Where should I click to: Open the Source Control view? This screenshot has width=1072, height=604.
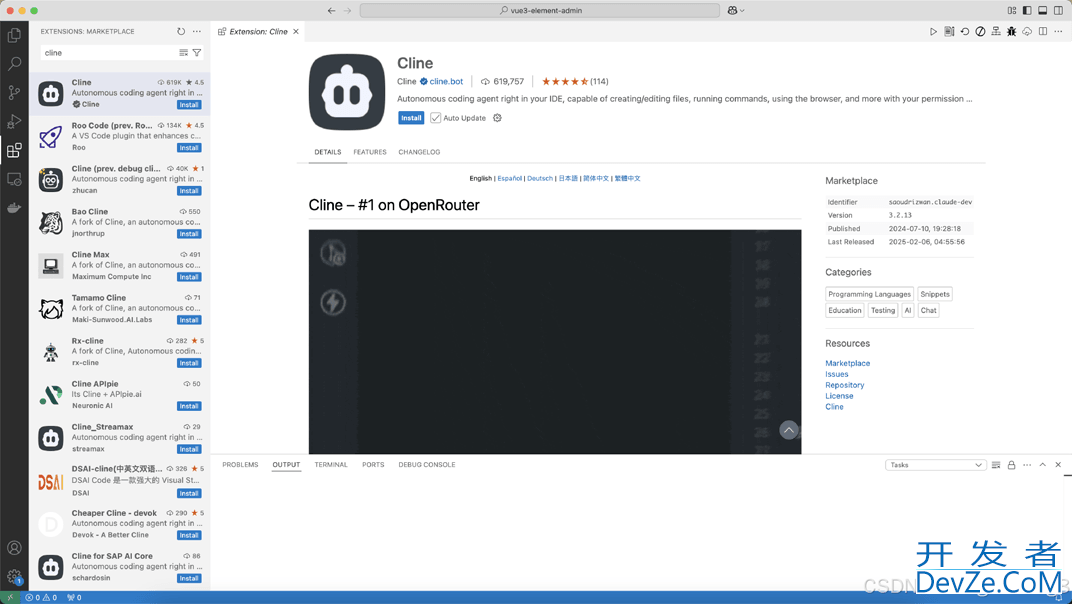(14, 92)
